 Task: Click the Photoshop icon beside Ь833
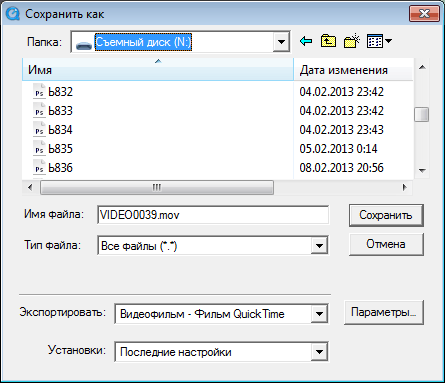(39, 110)
